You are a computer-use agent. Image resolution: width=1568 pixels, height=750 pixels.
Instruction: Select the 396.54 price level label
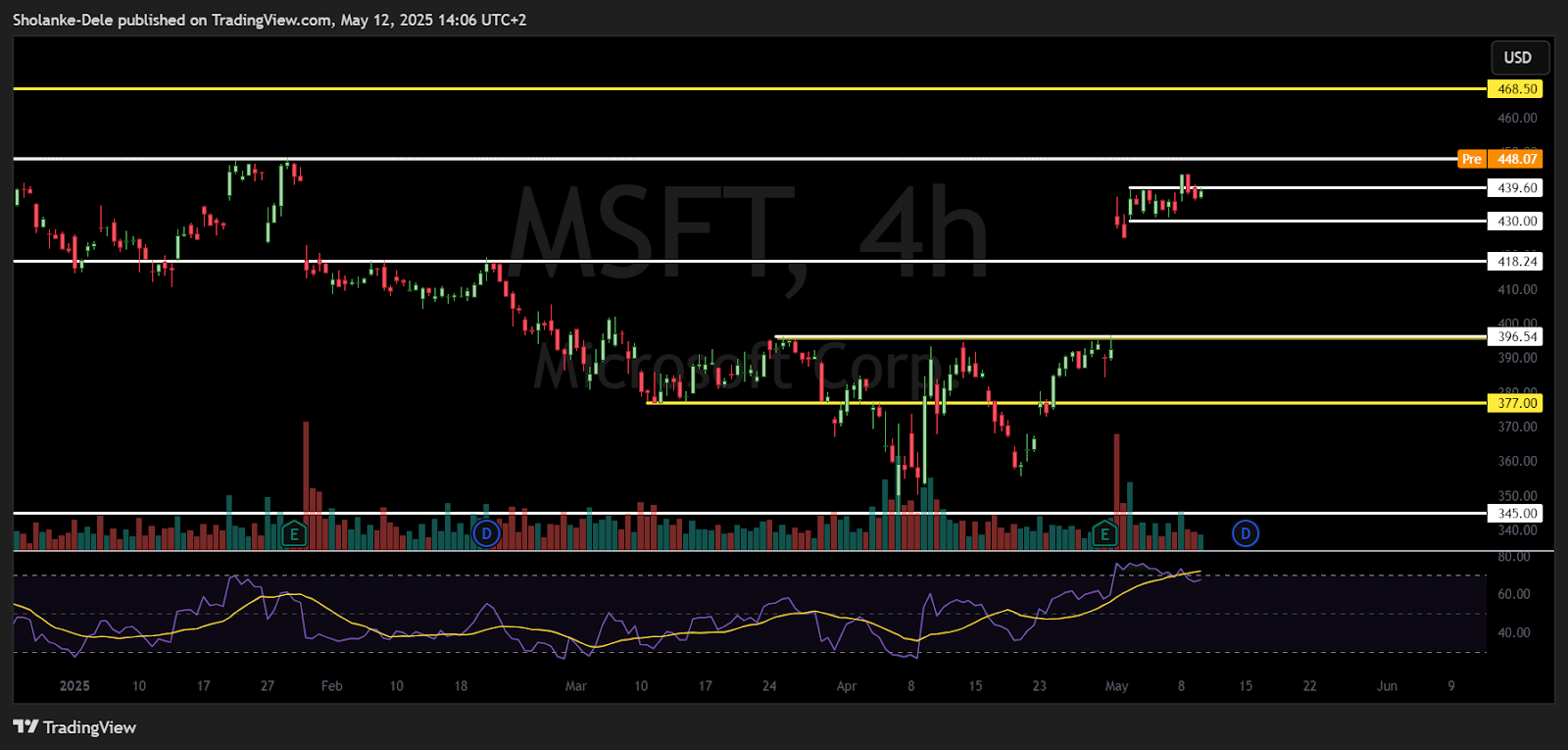tap(1515, 337)
